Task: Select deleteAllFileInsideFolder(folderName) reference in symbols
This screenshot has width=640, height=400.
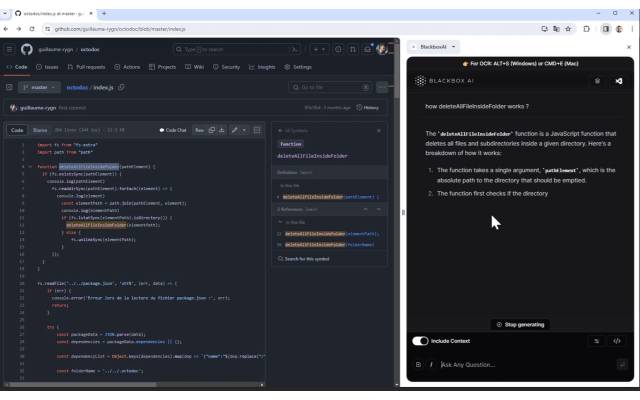Action: coord(329,244)
